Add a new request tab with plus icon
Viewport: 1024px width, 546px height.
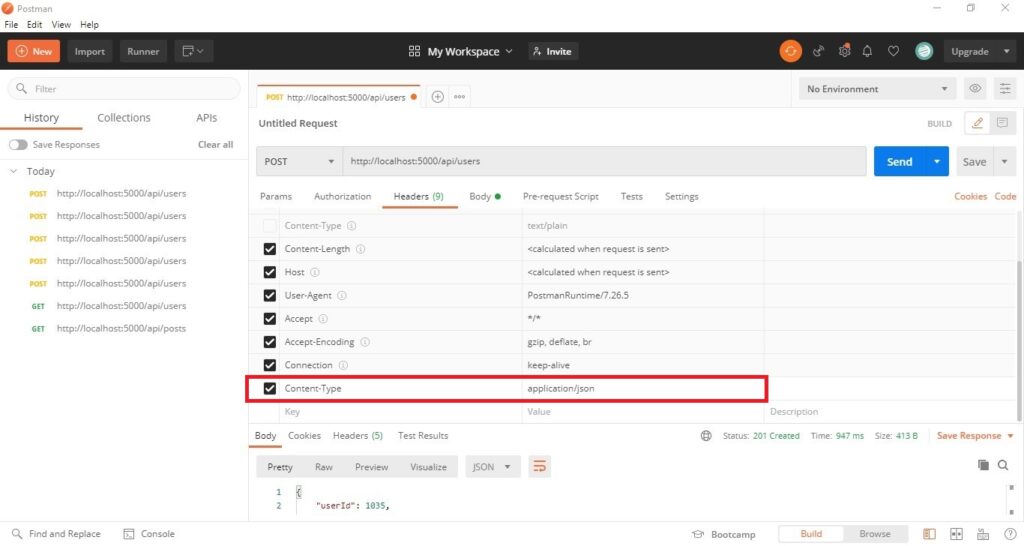(x=438, y=97)
